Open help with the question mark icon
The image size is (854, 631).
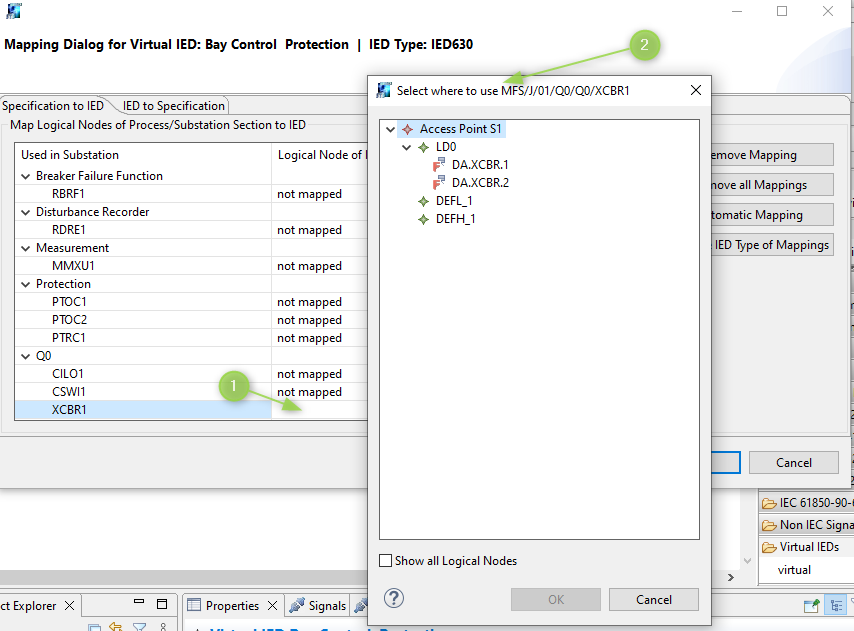tap(394, 598)
